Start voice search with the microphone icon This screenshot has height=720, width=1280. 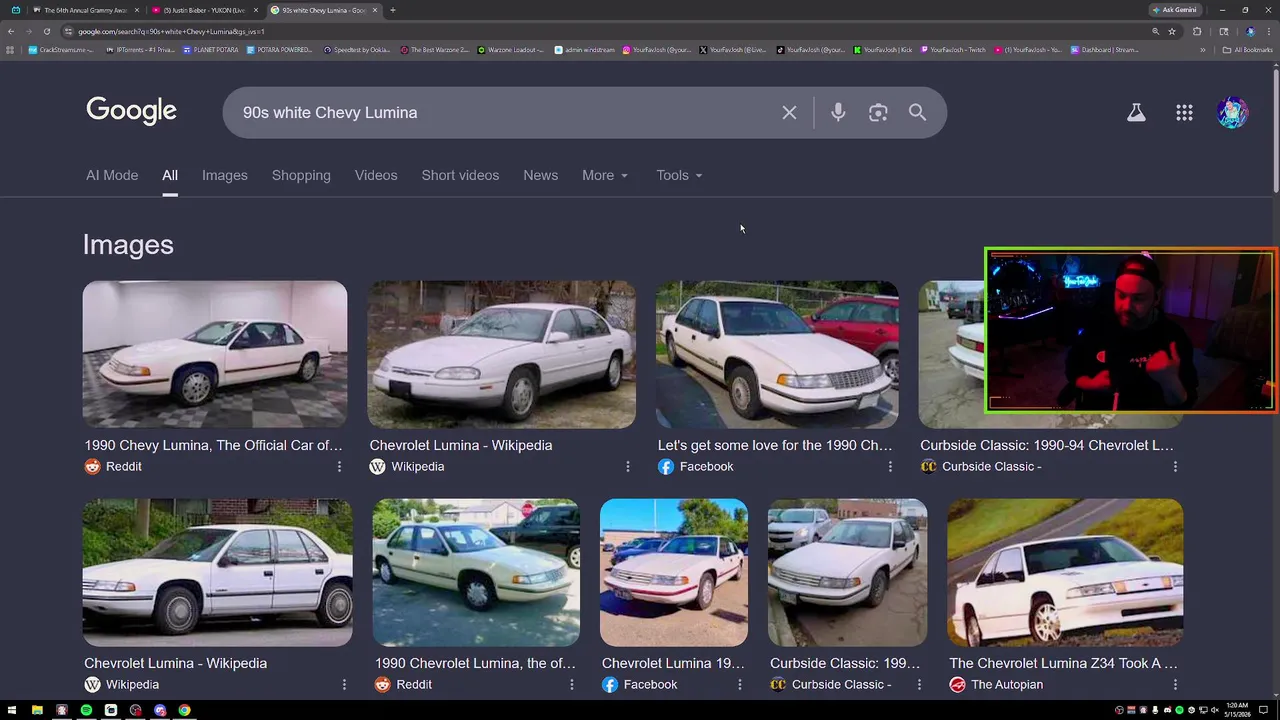pyautogui.click(x=838, y=113)
